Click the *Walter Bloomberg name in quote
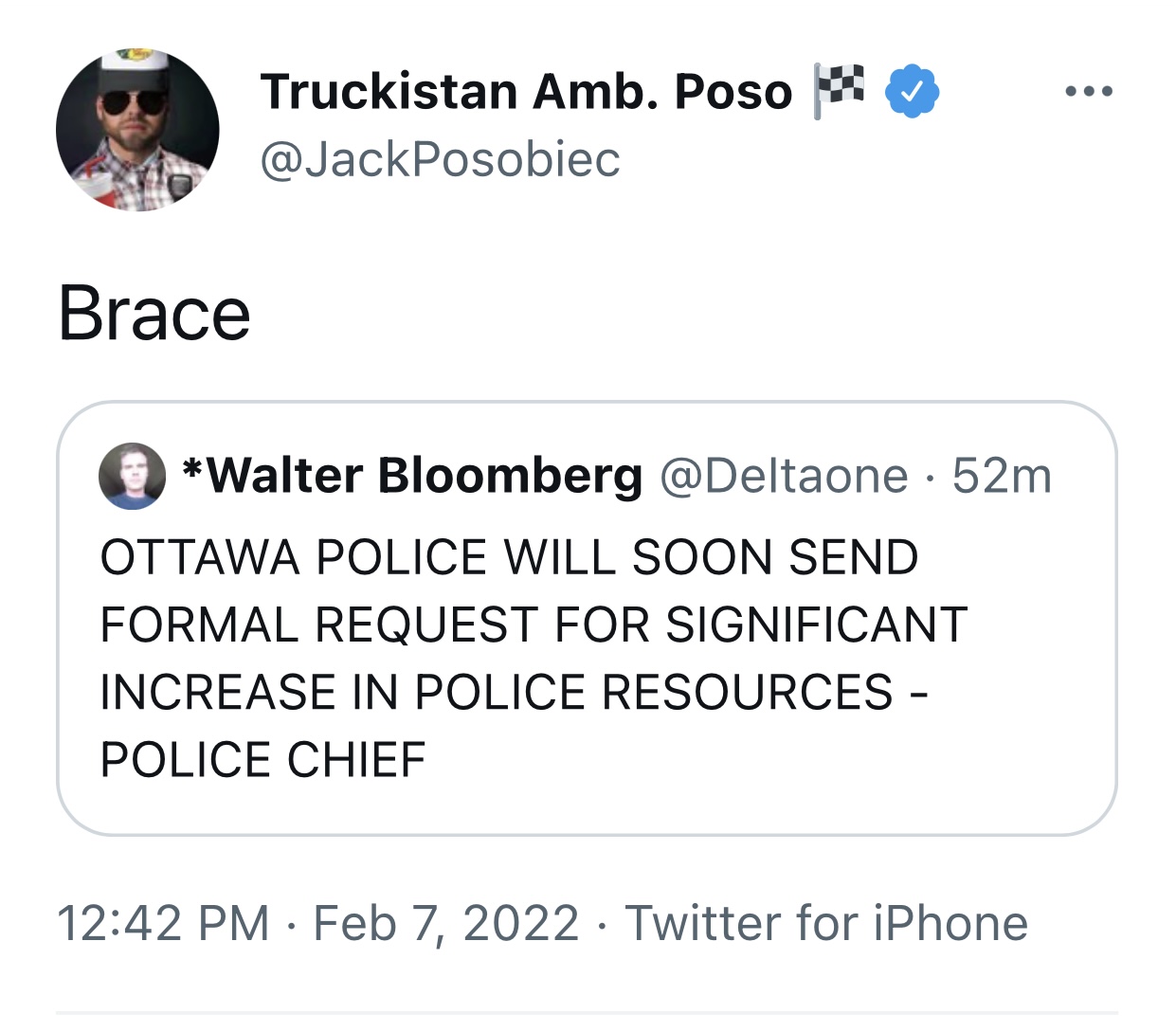 412,476
